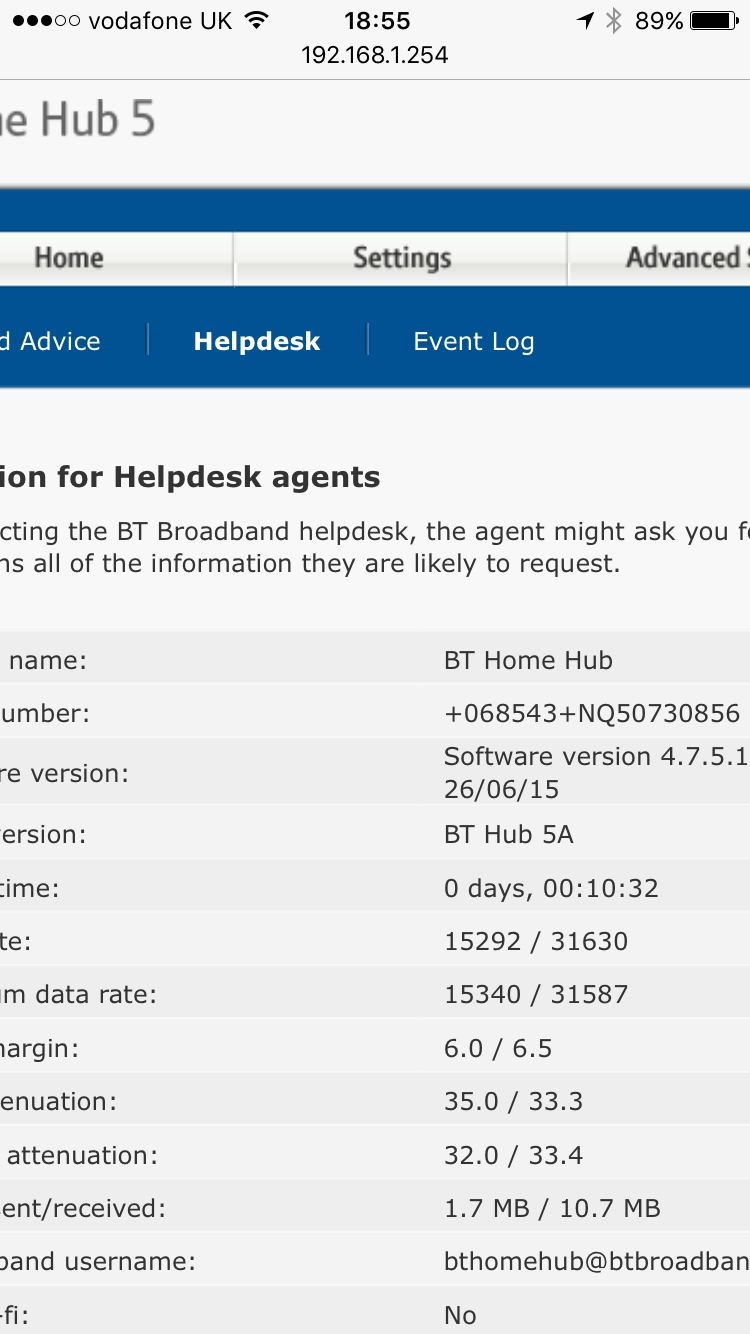This screenshot has width=750, height=1334.
Task: Tap the Wi-Fi signal icon in status bar
Action: 257,21
